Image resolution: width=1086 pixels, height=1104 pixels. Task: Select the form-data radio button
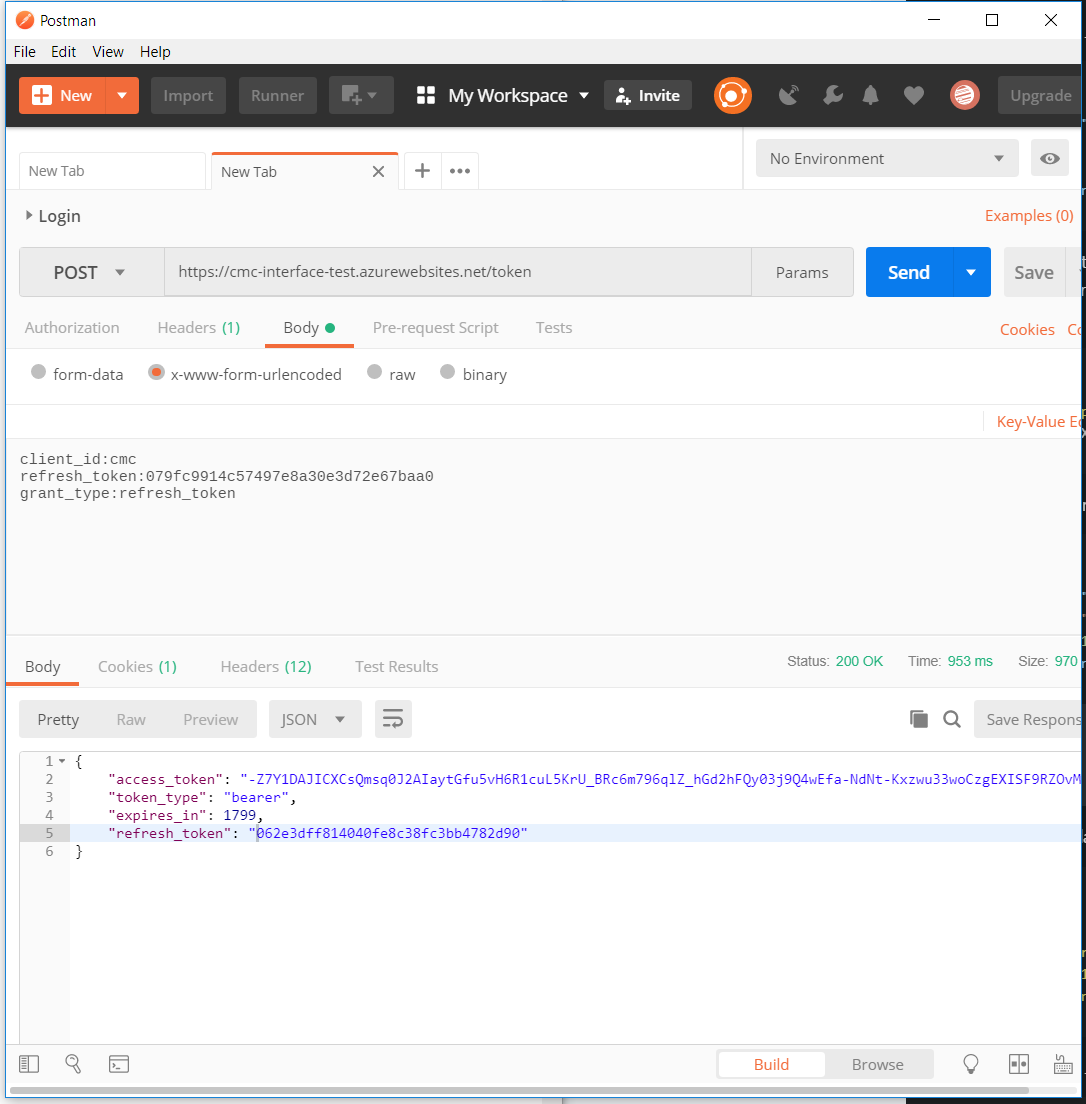click(x=39, y=373)
